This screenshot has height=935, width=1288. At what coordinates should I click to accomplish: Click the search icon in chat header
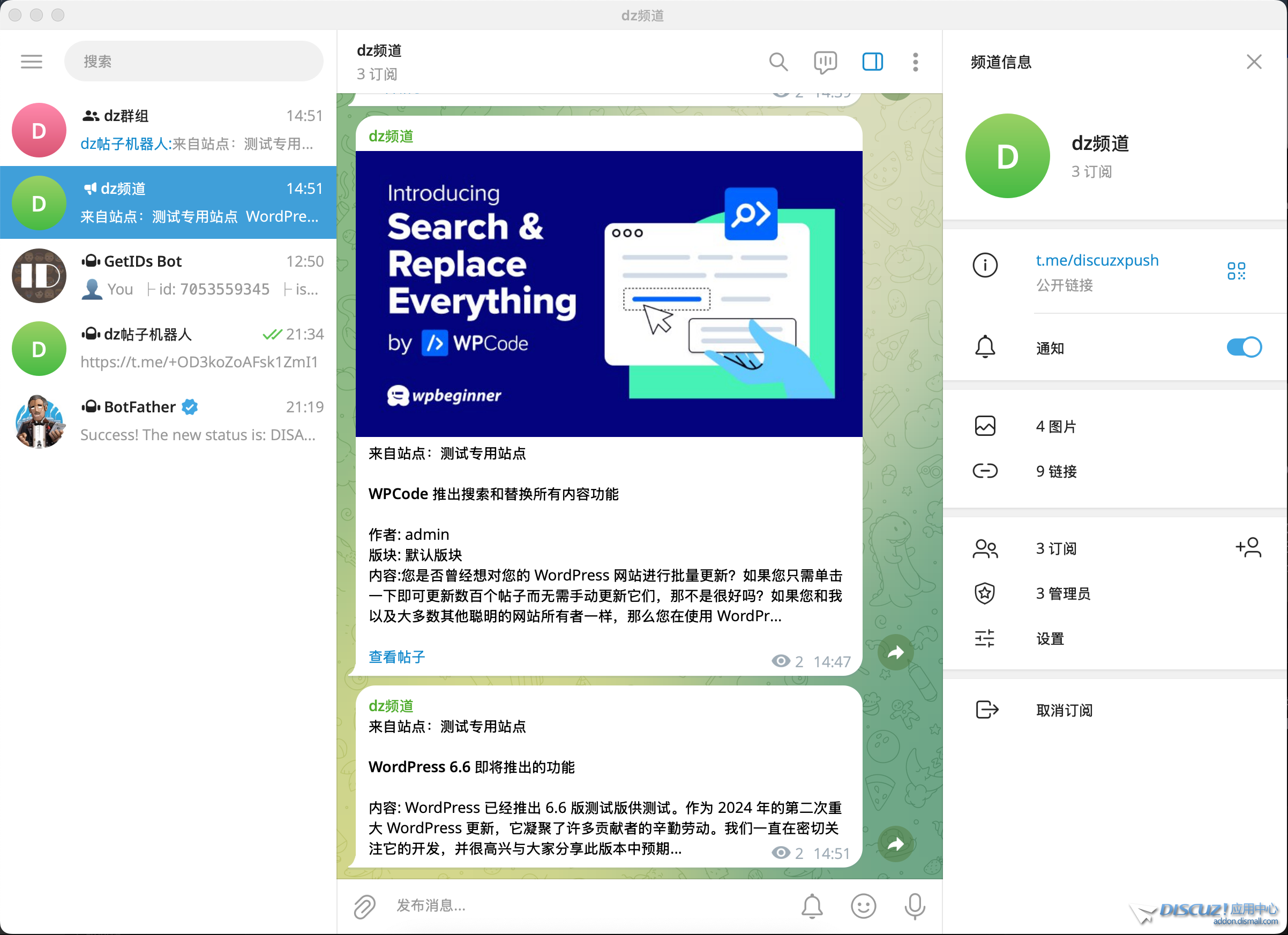(778, 61)
